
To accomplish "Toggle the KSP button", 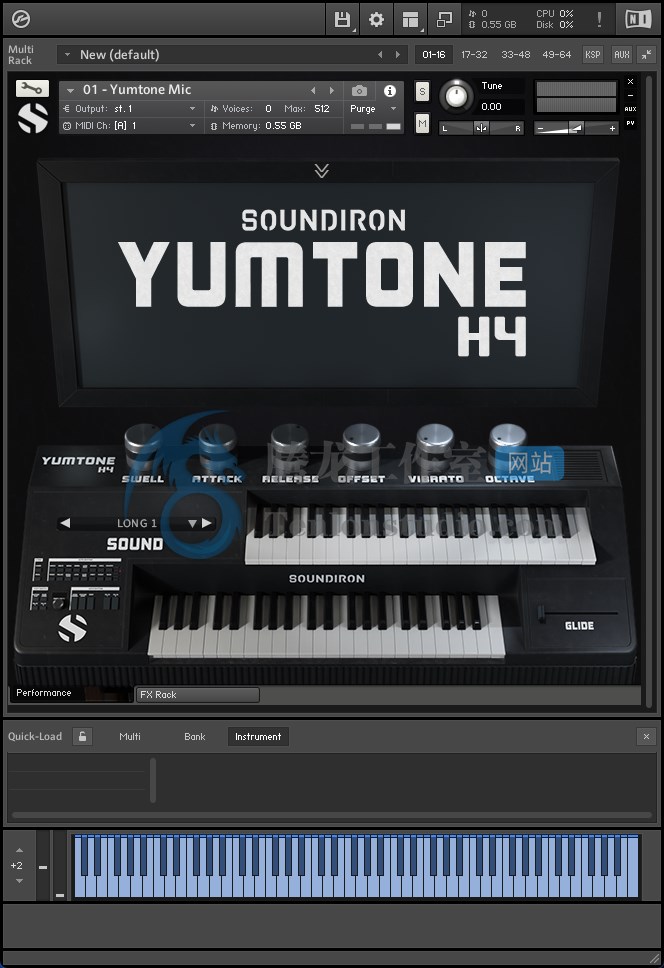I will point(592,54).
